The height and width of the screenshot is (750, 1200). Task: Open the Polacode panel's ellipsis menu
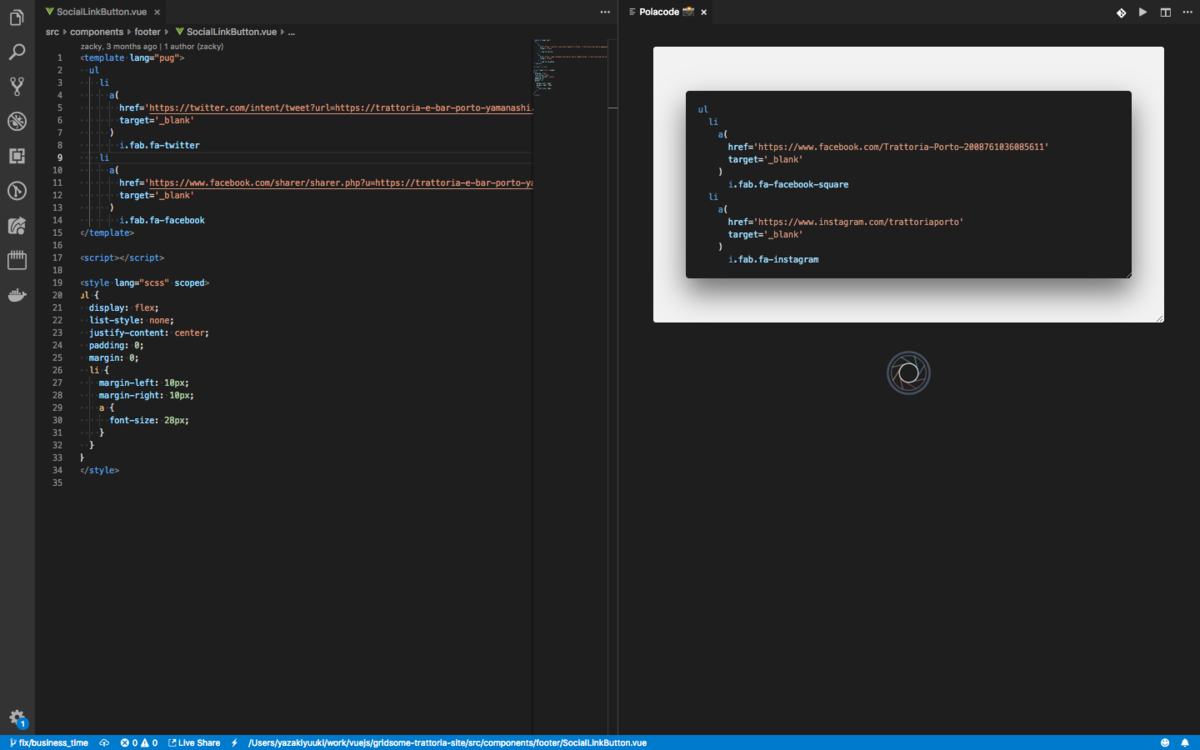pos(1188,12)
